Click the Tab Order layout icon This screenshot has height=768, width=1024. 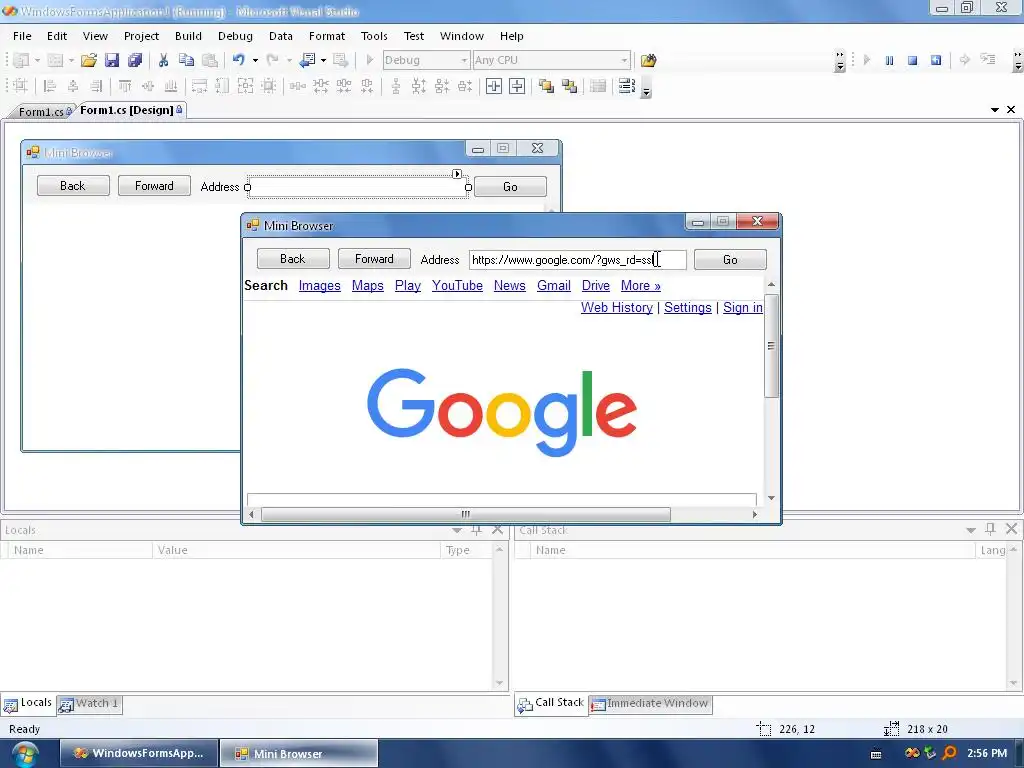point(627,86)
